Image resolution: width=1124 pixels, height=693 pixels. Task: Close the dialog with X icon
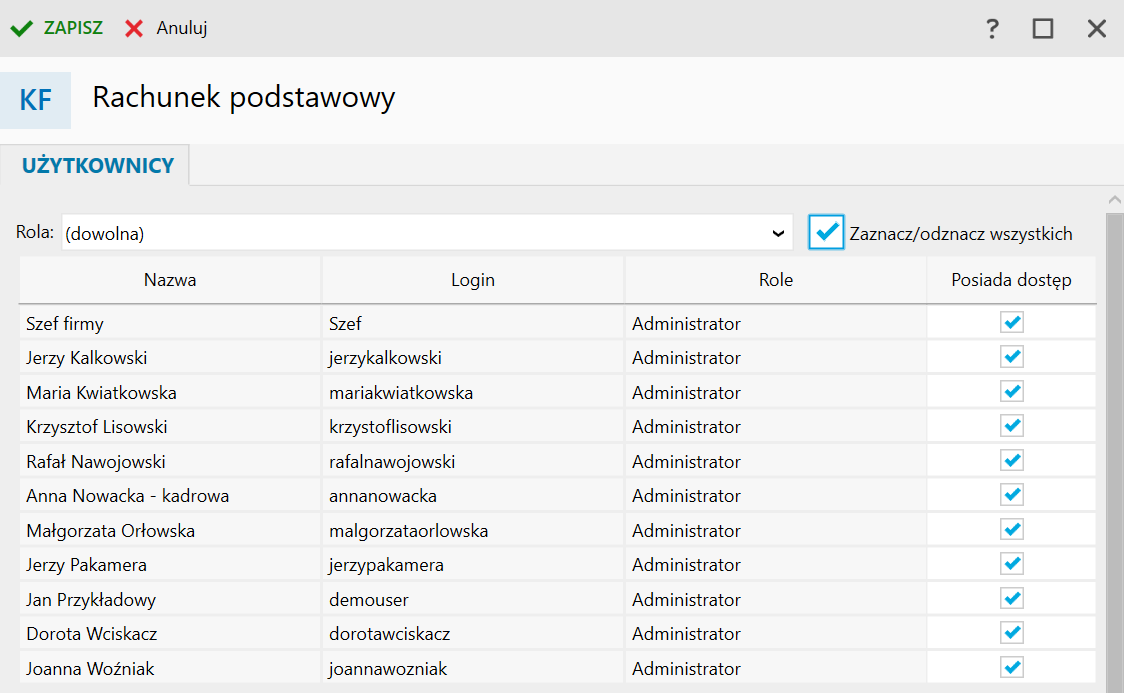[x=1097, y=28]
